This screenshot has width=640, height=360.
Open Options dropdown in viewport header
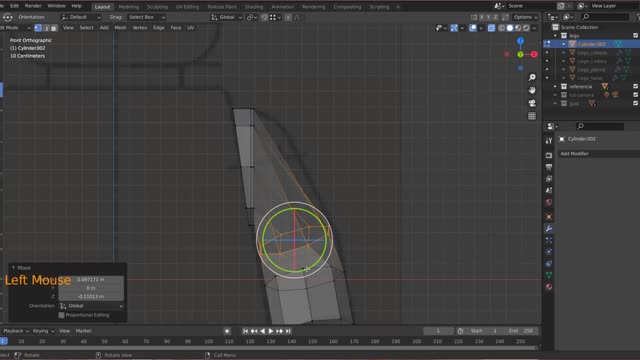[x=525, y=17]
